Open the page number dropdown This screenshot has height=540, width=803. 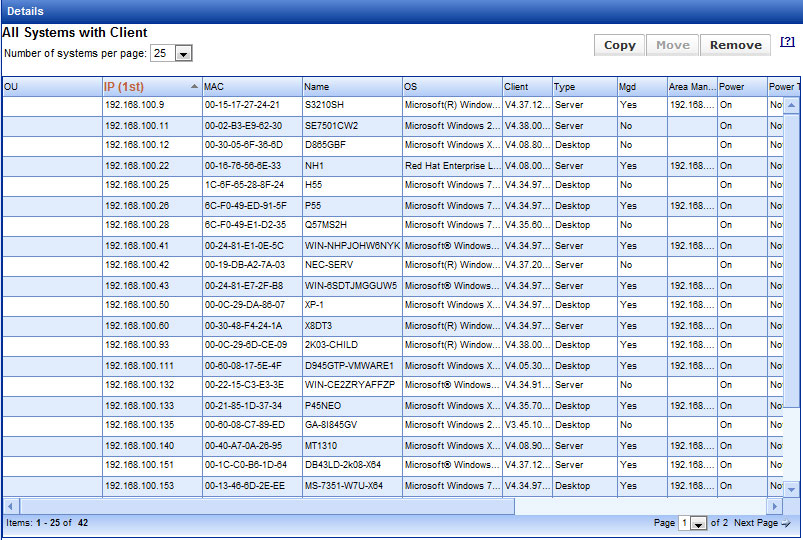(x=697, y=524)
